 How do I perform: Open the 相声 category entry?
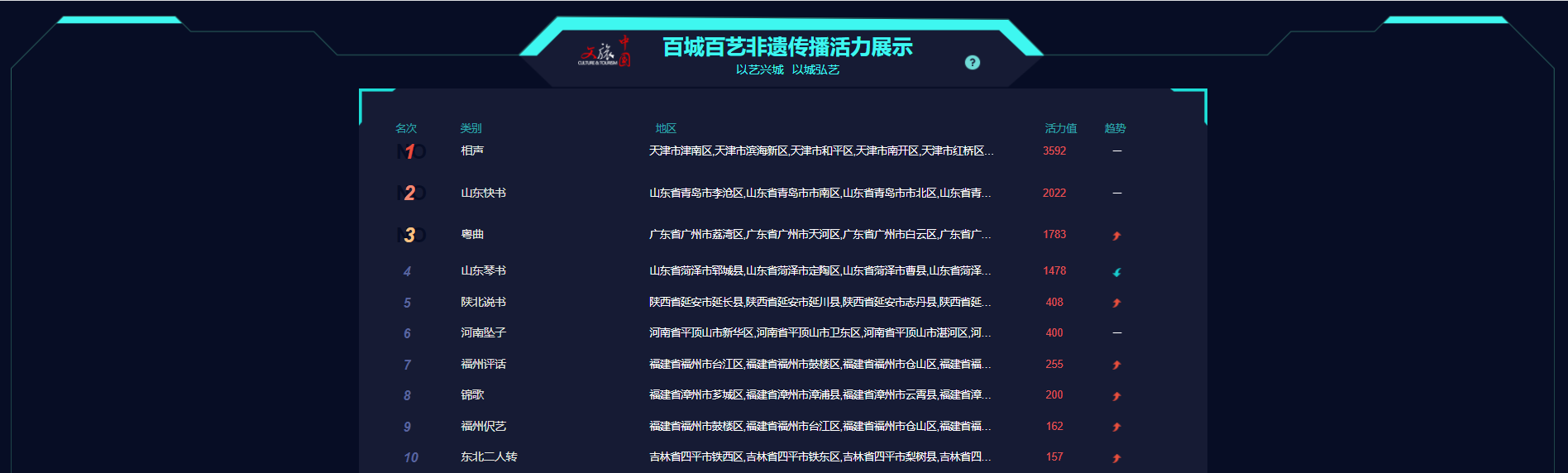click(472, 150)
